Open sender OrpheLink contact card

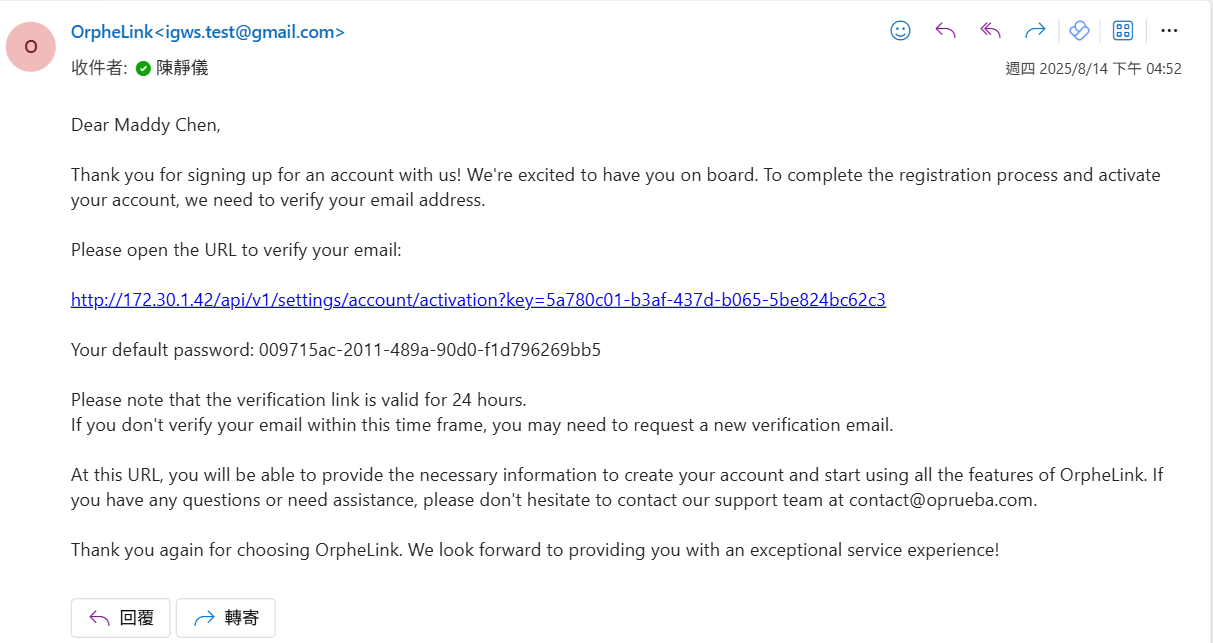pyautogui.click(x=208, y=32)
